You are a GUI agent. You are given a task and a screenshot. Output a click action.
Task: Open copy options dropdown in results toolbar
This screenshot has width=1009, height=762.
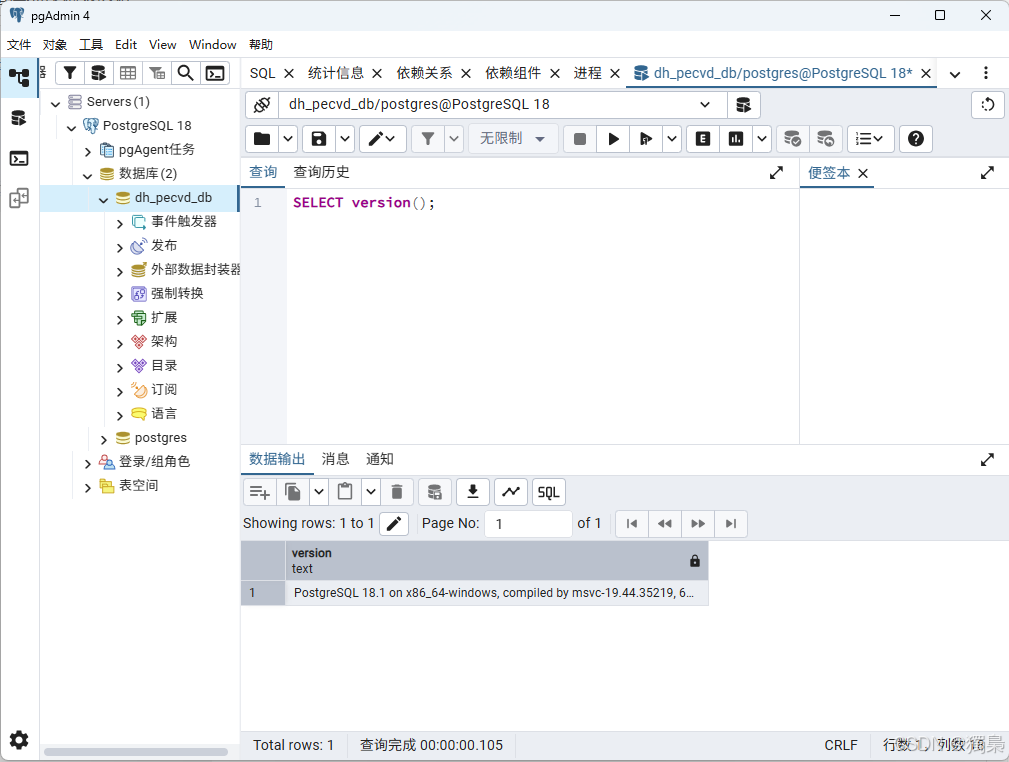pos(319,492)
